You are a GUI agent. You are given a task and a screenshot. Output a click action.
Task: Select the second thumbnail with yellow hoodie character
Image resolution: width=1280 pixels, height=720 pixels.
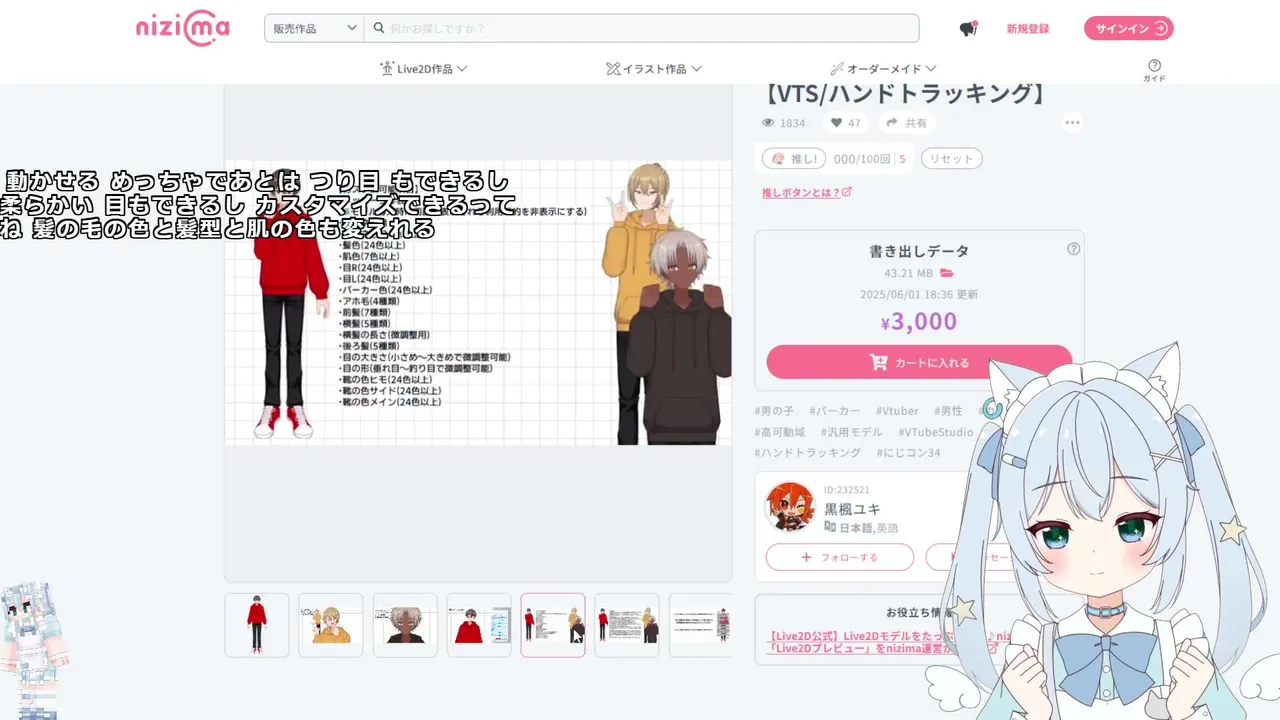(331, 625)
